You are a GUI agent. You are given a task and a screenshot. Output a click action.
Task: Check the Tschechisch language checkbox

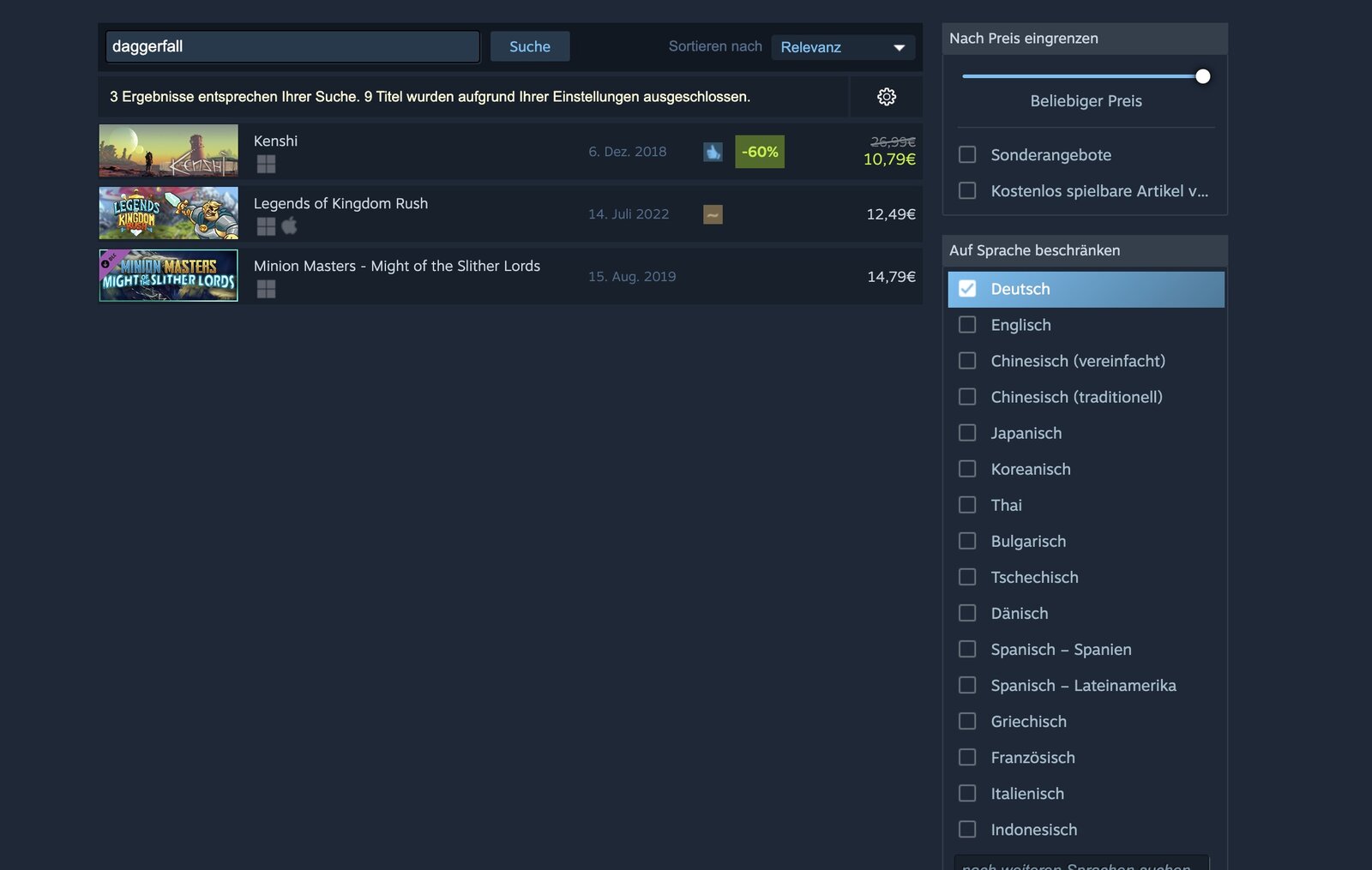pos(967,577)
